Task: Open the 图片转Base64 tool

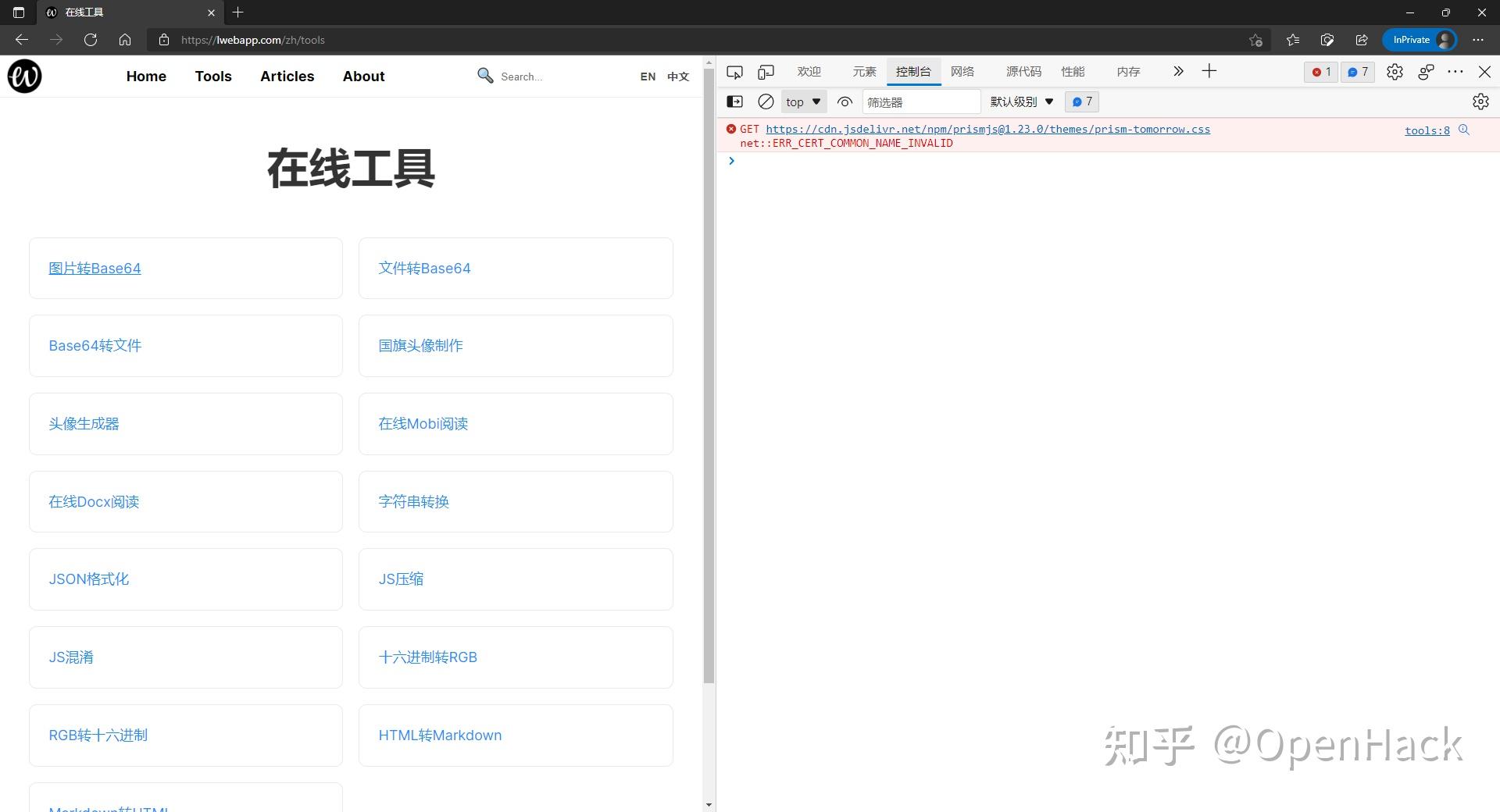Action: pos(95,268)
